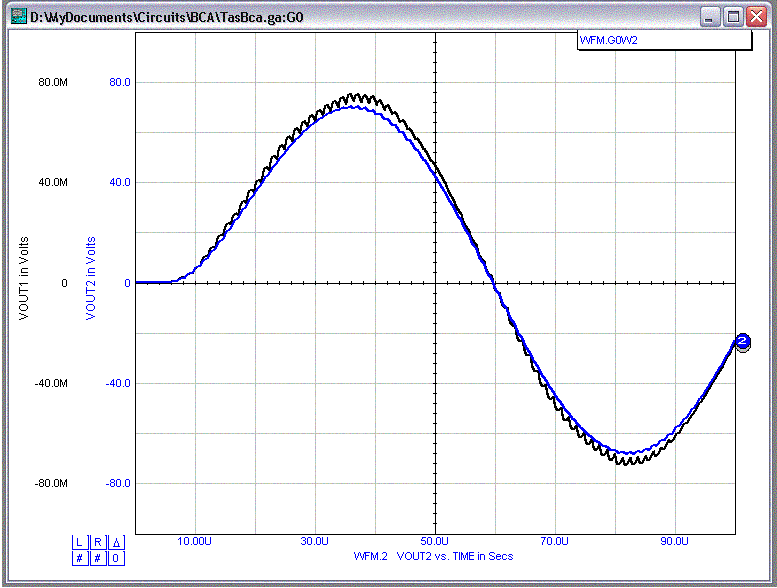Minimize the TasBca graph window

coord(710,17)
